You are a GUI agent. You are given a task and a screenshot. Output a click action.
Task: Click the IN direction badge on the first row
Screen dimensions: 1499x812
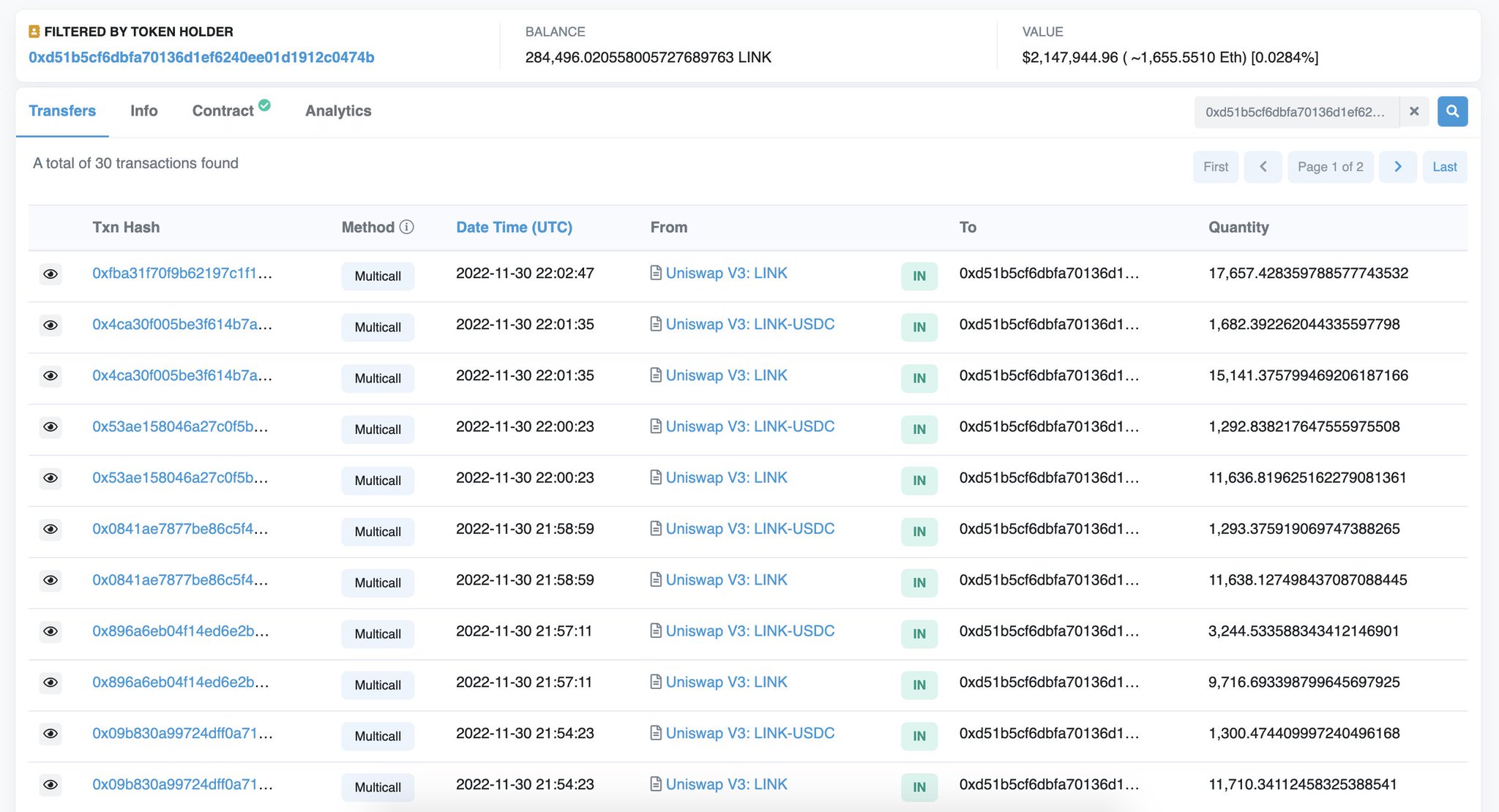point(919,276)
